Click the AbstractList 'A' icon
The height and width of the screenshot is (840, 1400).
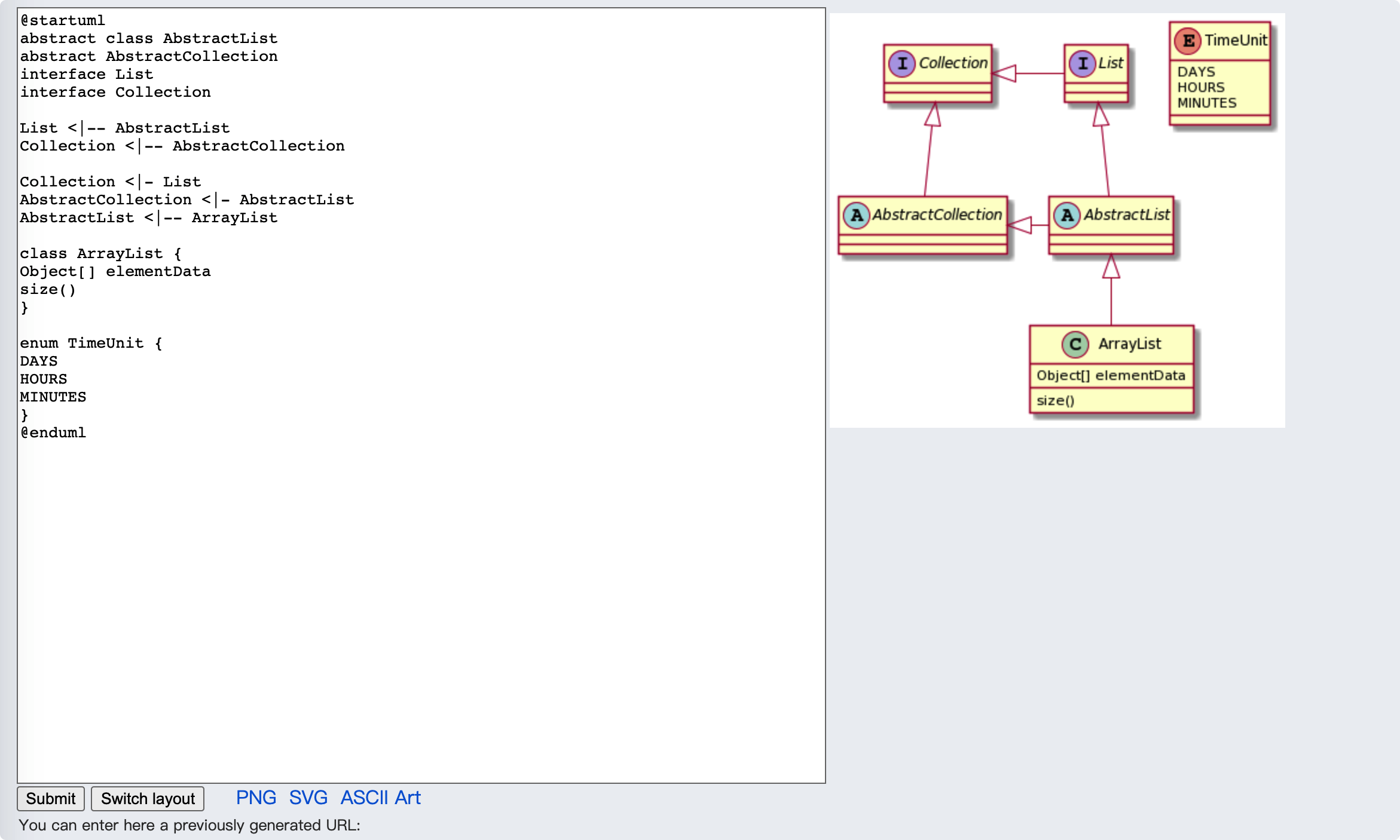point(1067,215)
